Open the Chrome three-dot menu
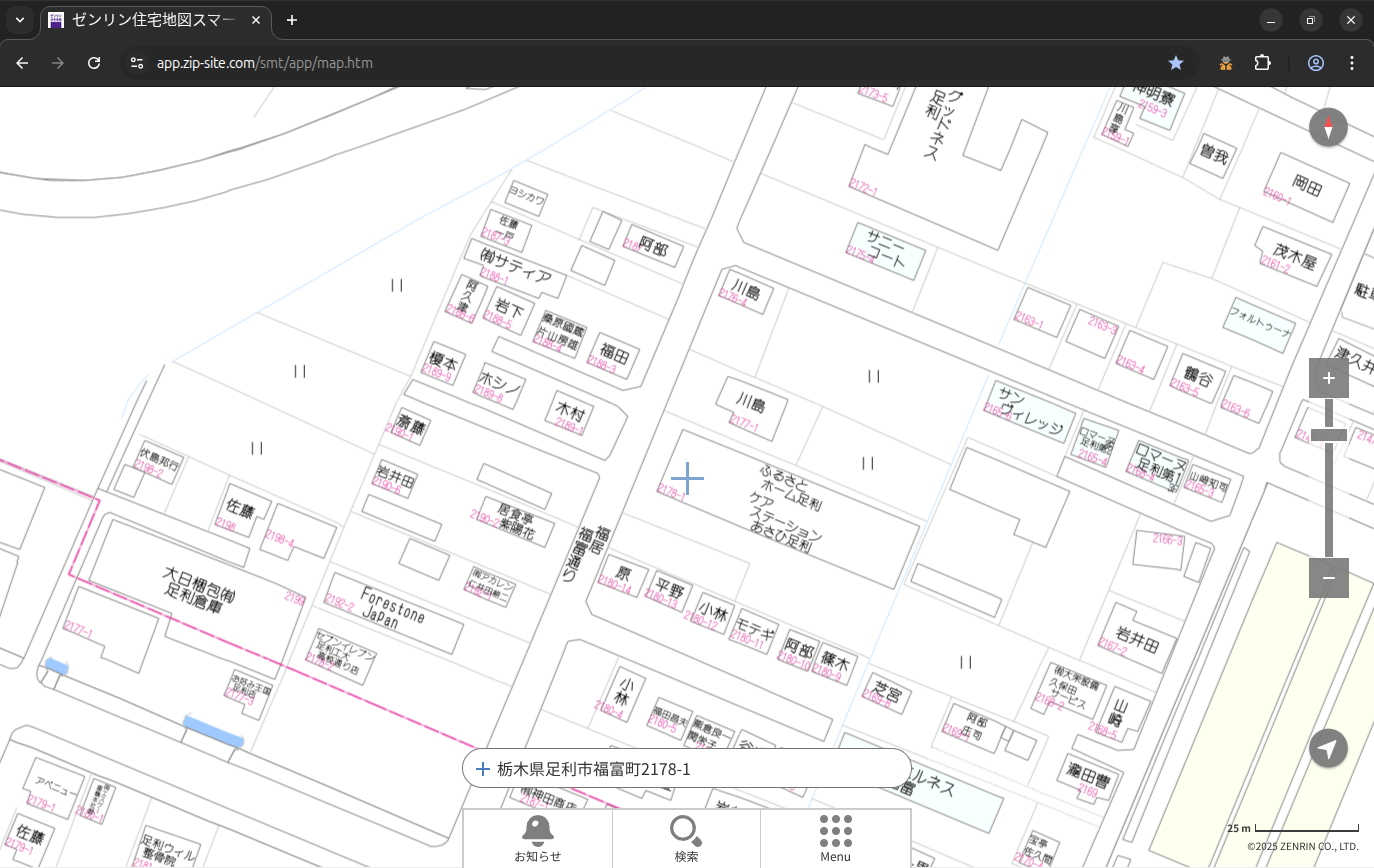1374x868 pixels. tap(1352, 63)
